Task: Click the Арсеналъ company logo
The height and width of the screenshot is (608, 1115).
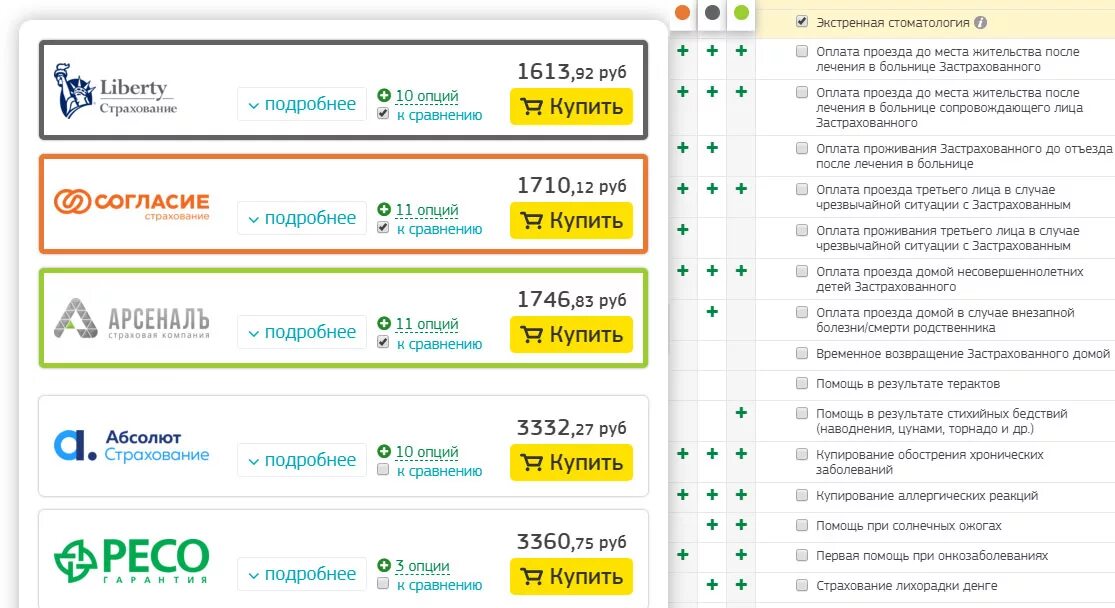Action: click(x=132, y=319)
